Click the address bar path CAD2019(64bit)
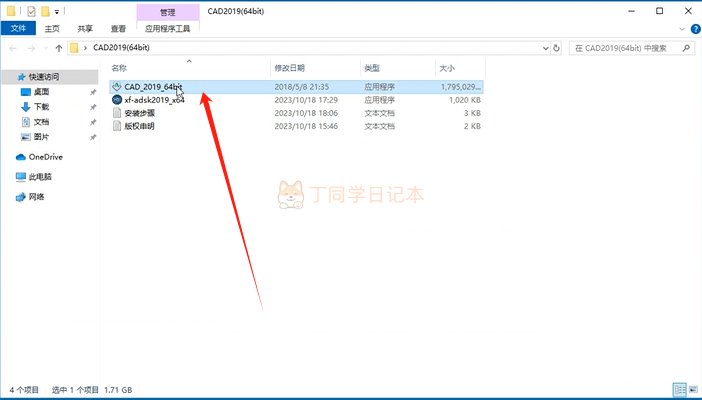The height and width of the screenshot is (400, 702). 121,47
